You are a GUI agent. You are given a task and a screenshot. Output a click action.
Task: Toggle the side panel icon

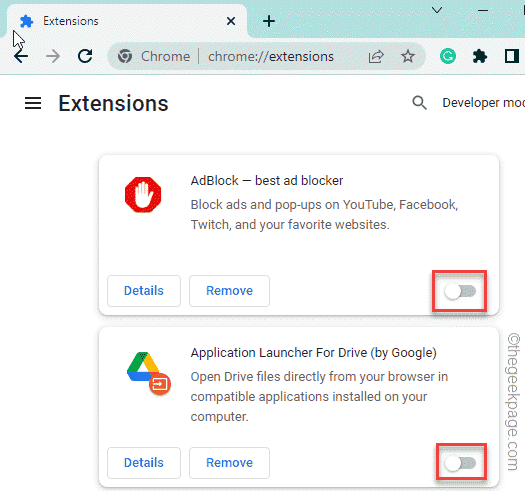pyautogui.click(x=512, y=56)
